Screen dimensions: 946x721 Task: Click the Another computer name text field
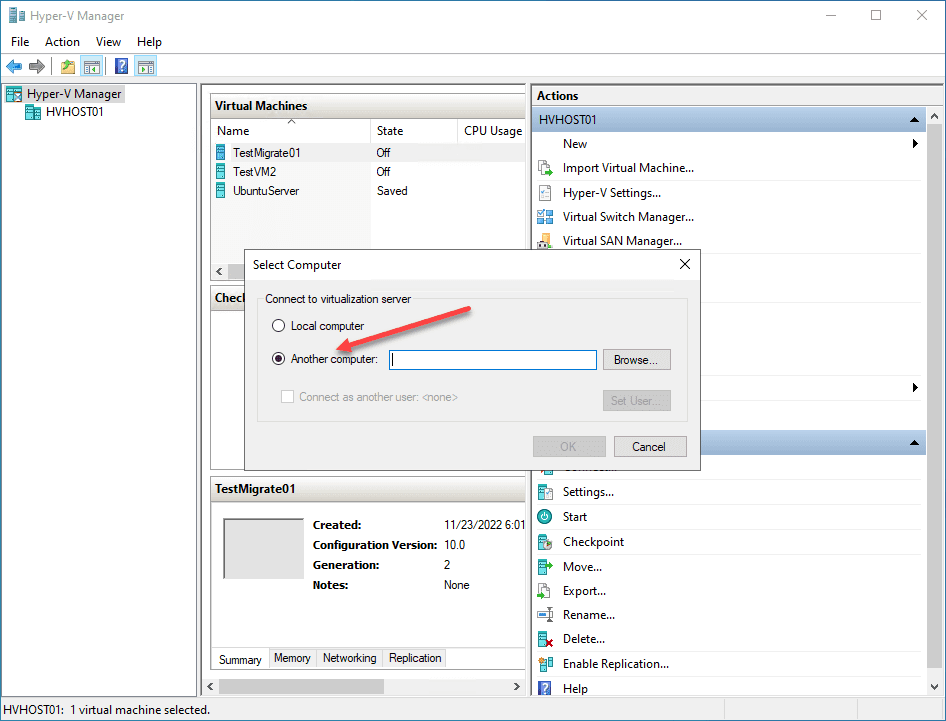493,360
